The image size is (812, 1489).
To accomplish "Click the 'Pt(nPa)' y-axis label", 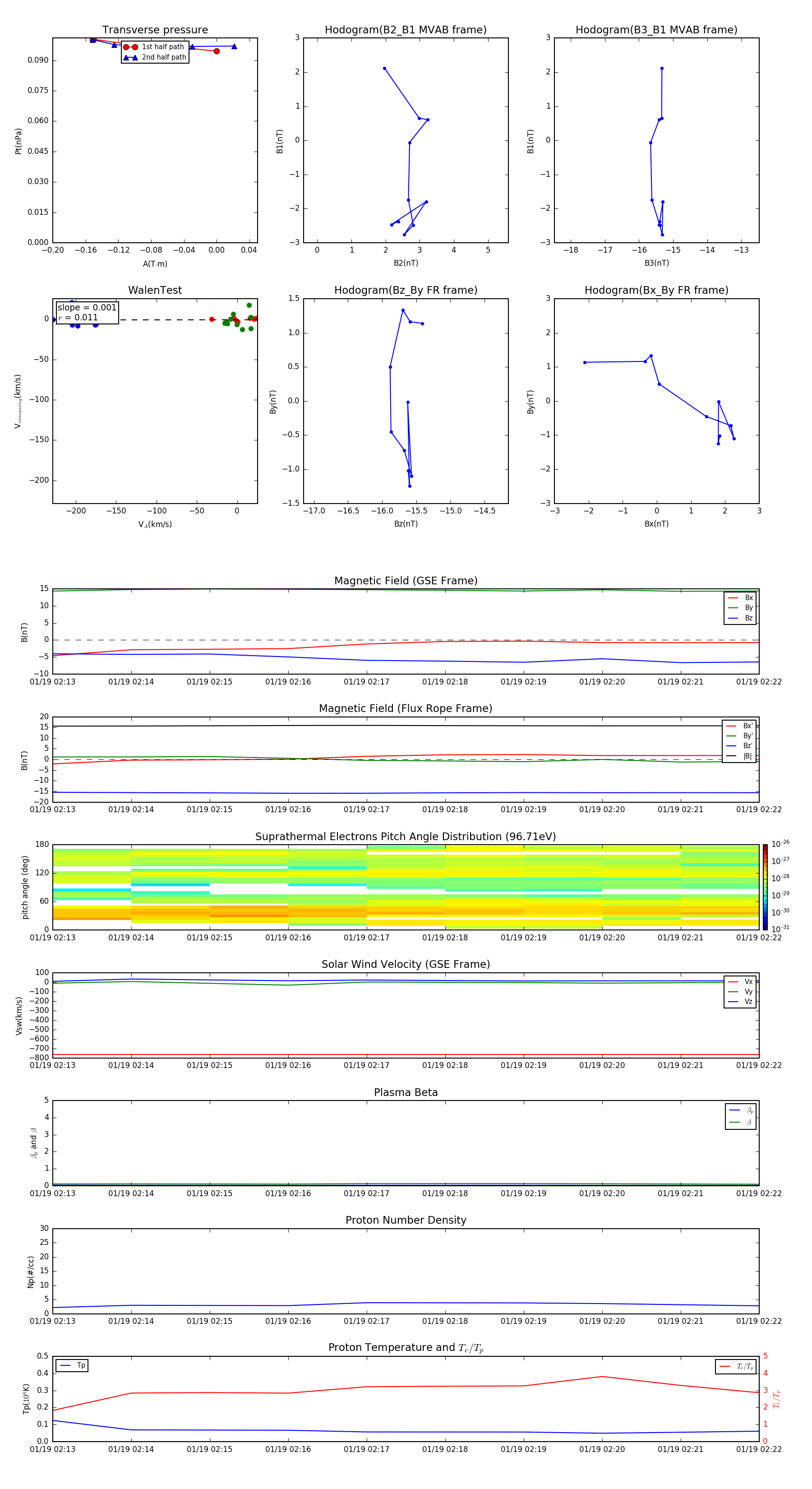I will 18,140.
